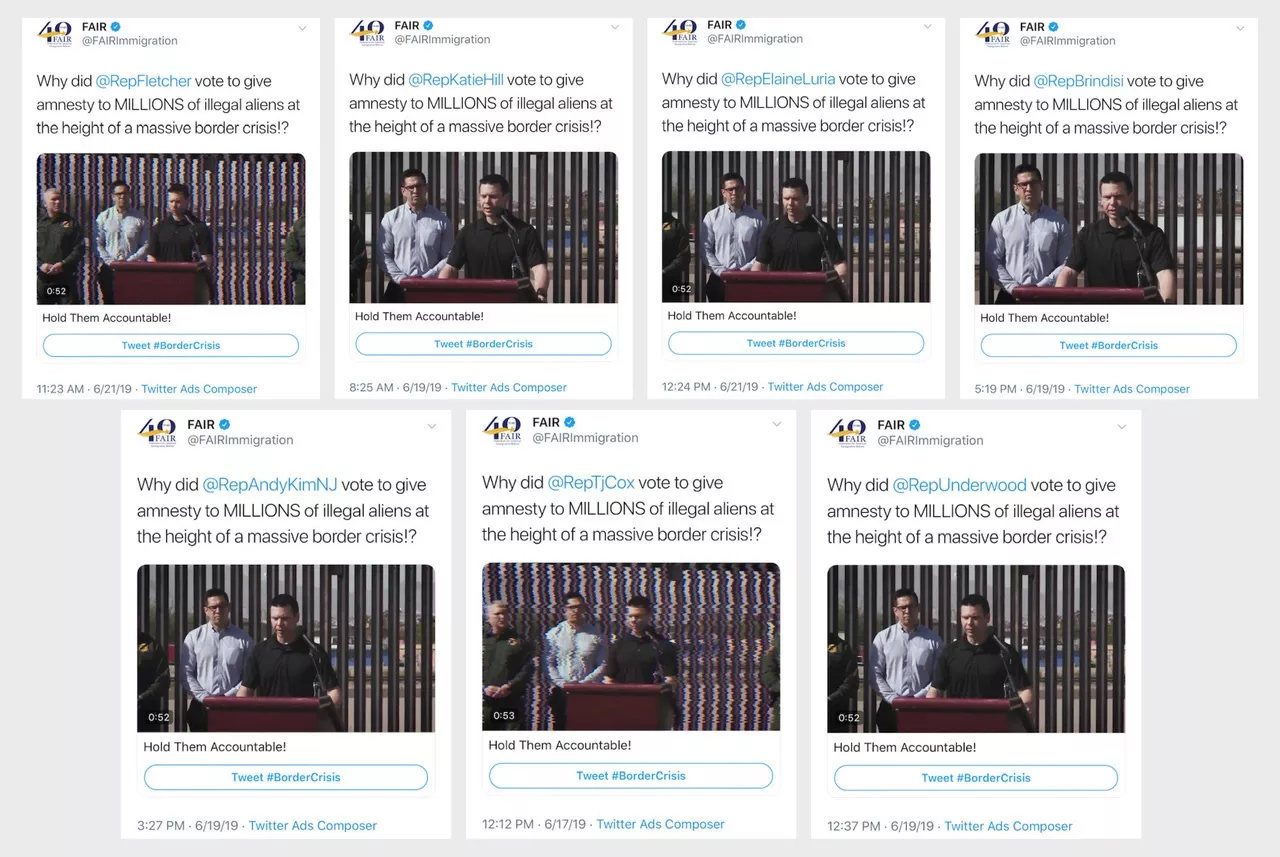
Task: Click Tweet #BorderCrisis button in @RepFletcher tweet
Action: [x=171, y=345]
